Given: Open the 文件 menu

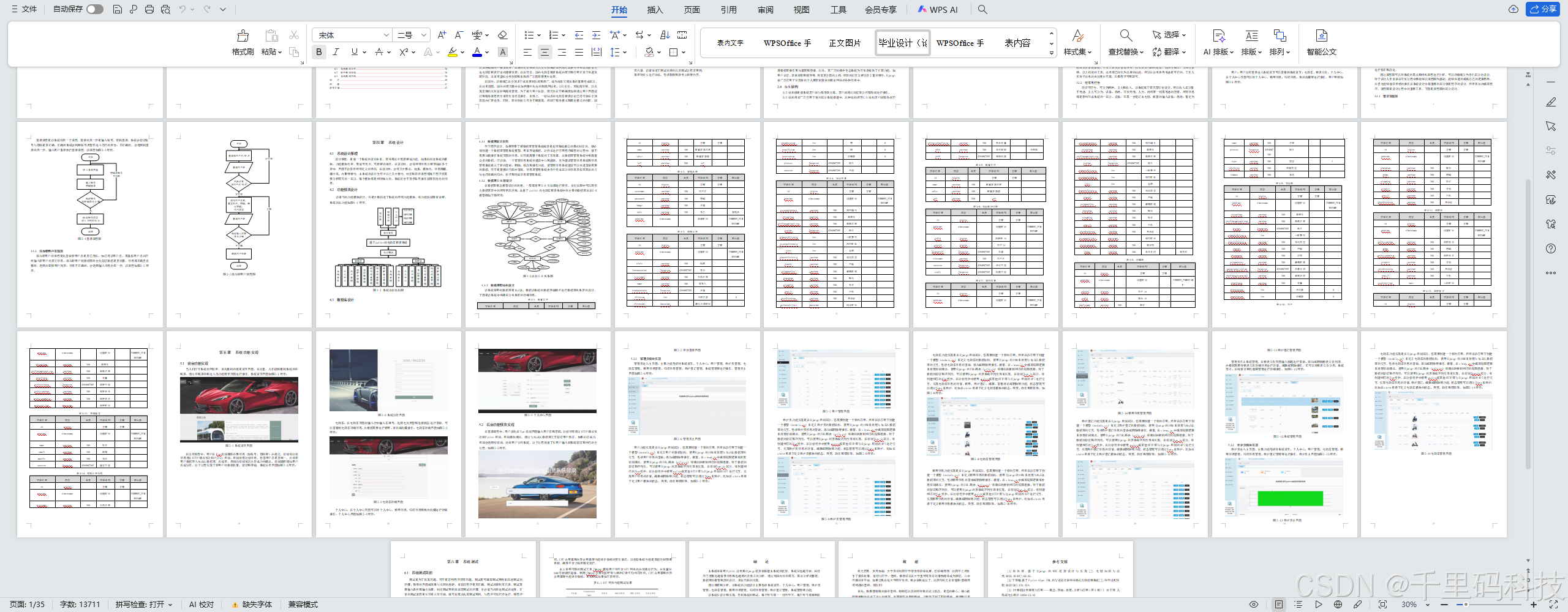Looking at the screenshot, I should tap(24, 9).
